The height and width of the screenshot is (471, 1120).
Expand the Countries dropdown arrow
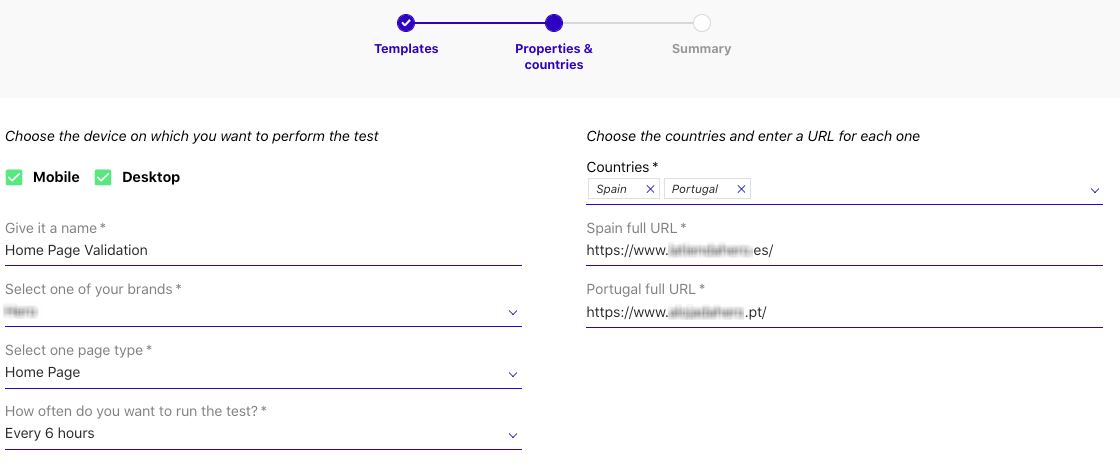[x=1095, y=190]
